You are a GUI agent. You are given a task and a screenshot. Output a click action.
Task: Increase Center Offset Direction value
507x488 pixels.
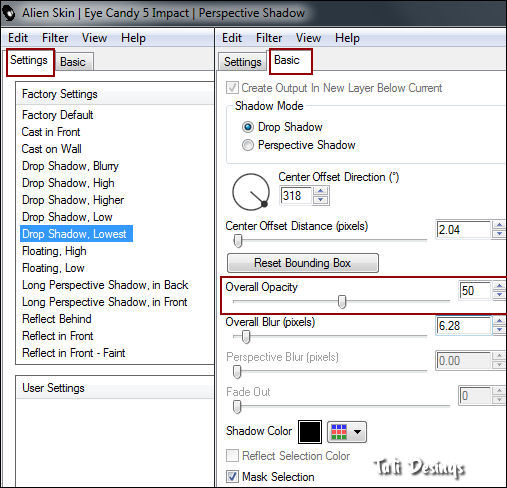321,191
